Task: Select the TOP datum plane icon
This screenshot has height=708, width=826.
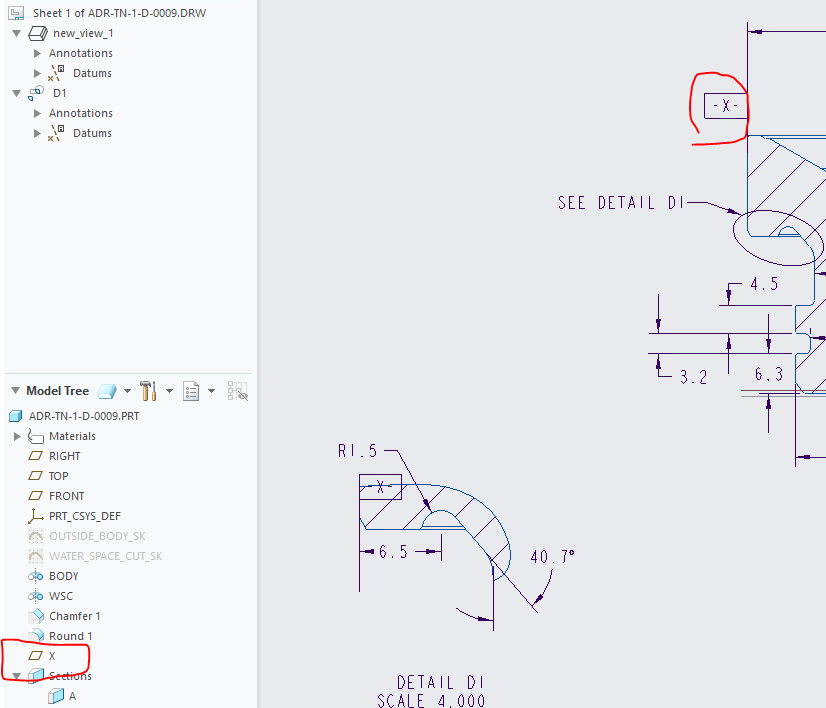Action: coord(35,476)
